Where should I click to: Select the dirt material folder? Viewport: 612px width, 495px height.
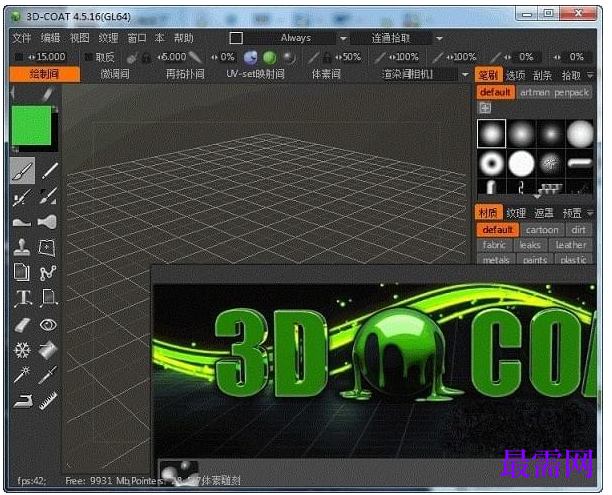(x=578, y=230)
